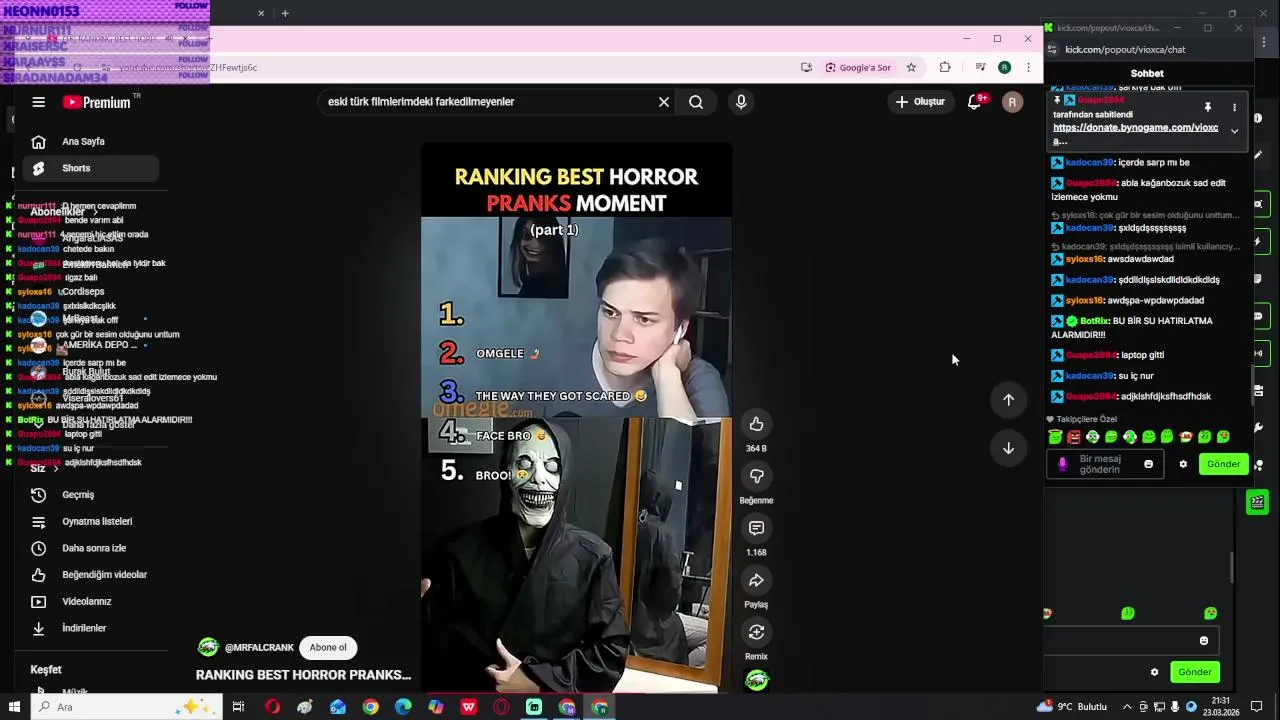Screen dimensions: 1280x720
Task: Open the Oluştur create button
Action: pos(920,102)
